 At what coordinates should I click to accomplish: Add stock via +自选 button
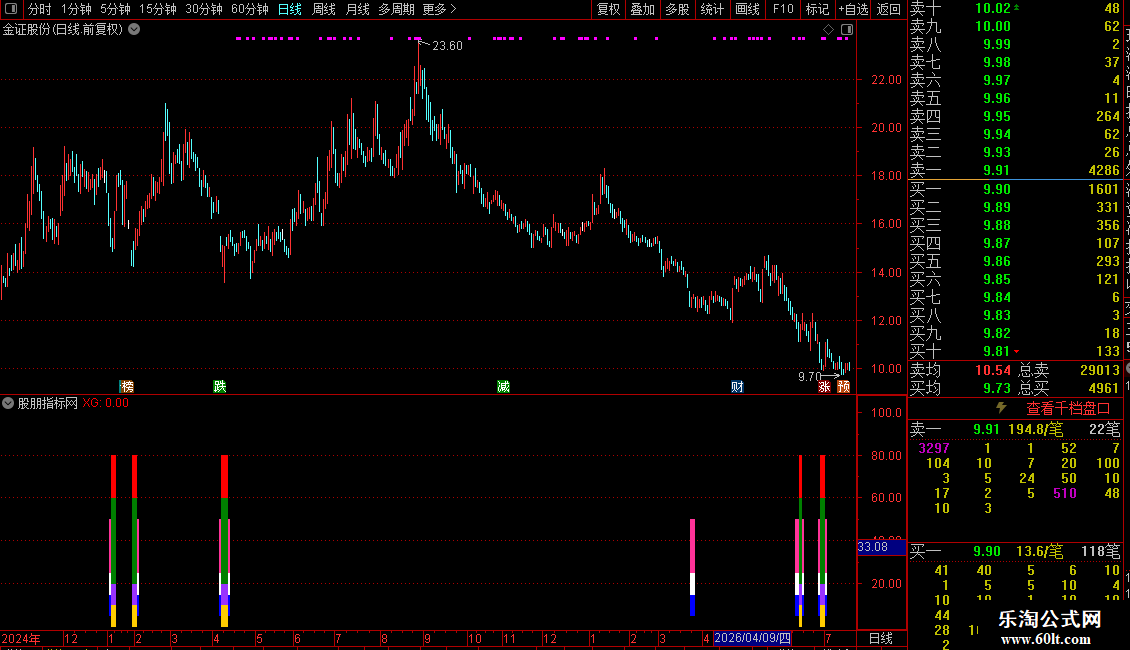(x=853, y=9)
